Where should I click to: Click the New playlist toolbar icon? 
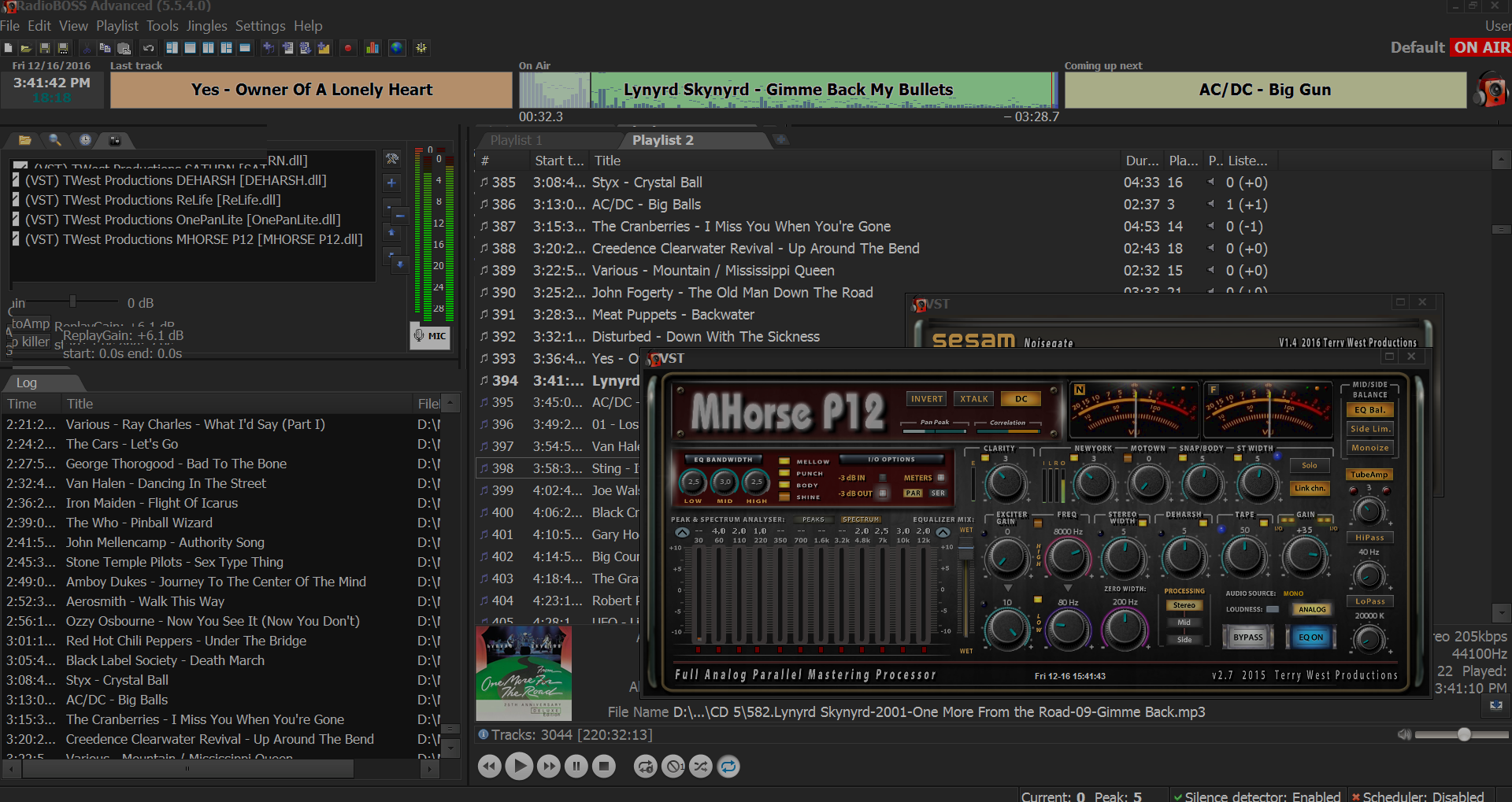click(x=8, y=48)
